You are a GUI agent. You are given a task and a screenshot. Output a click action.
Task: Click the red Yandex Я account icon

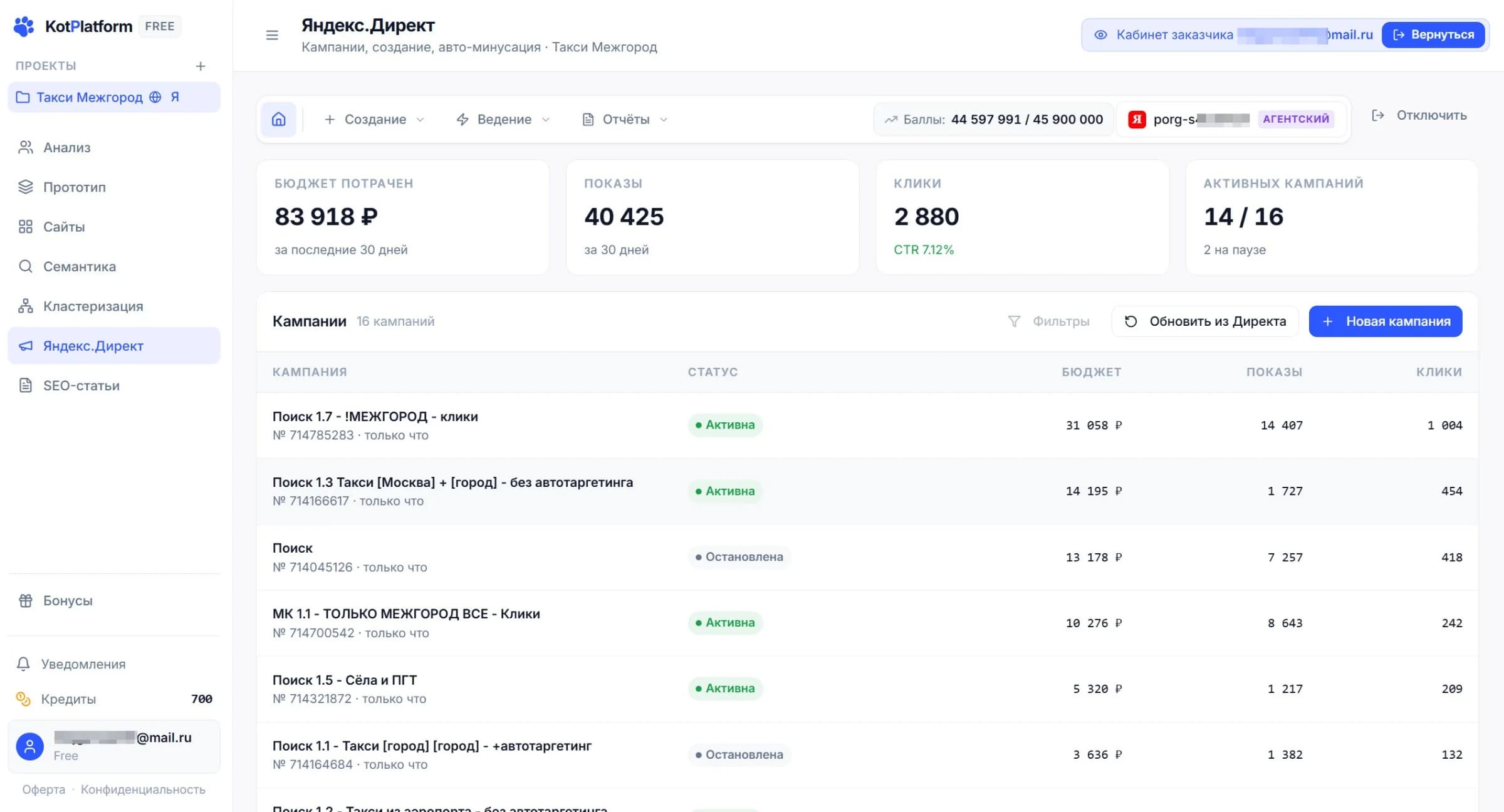click(x=1137, y=119)
